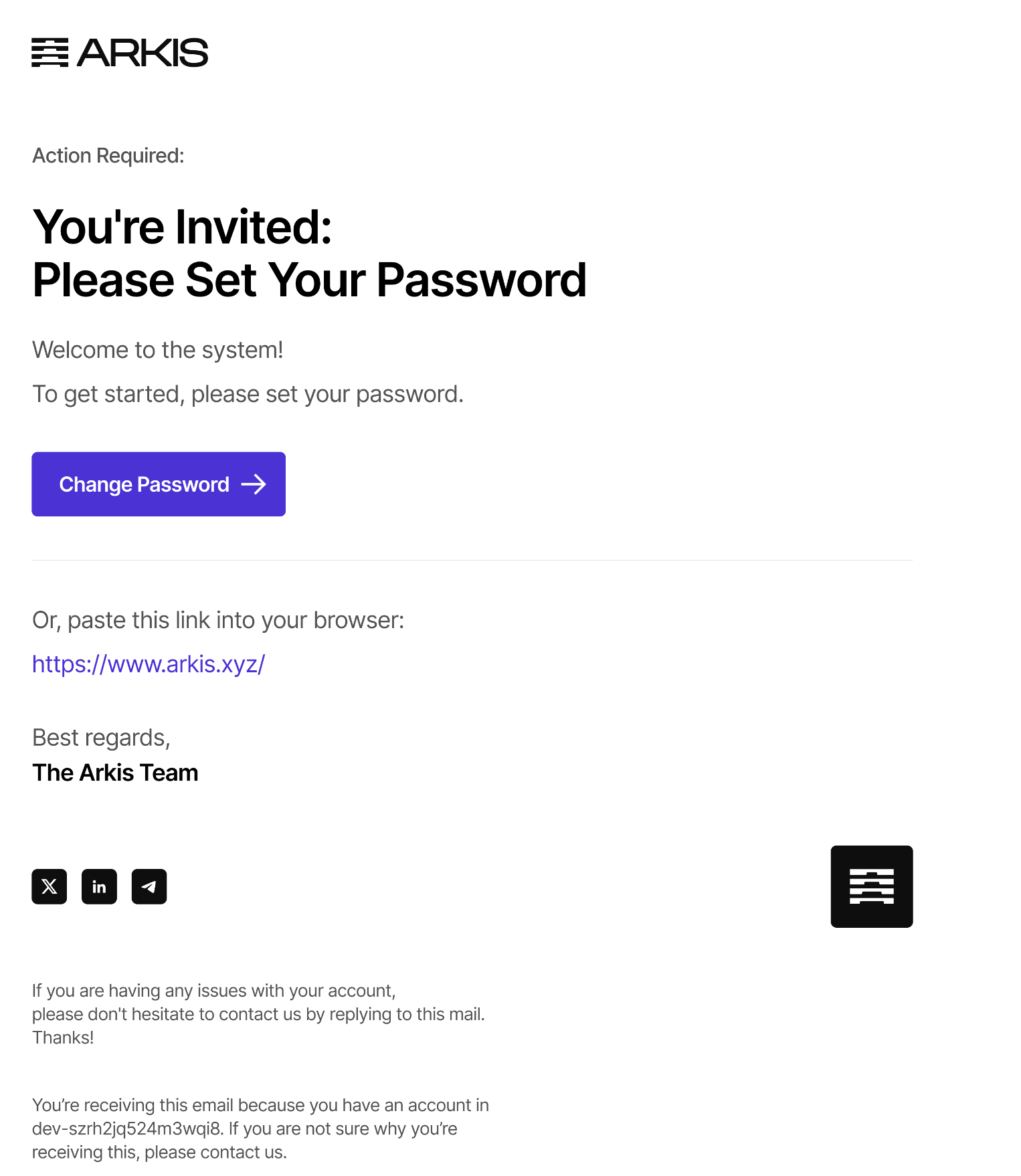Click the "Or, paste this link" text

(218, 620)
